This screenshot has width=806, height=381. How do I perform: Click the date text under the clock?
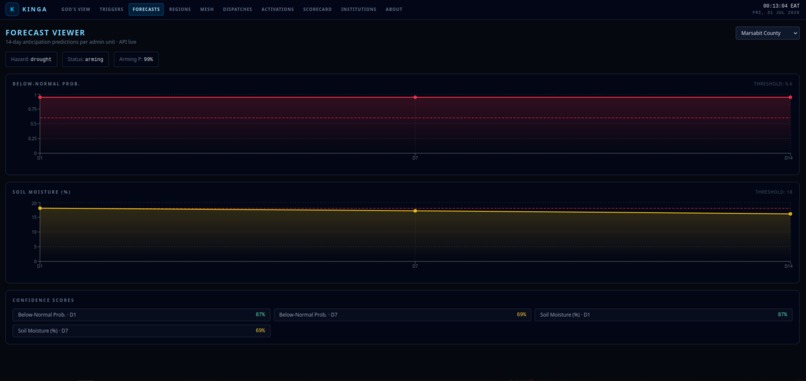pyautogui.click(x=776, y=12)
